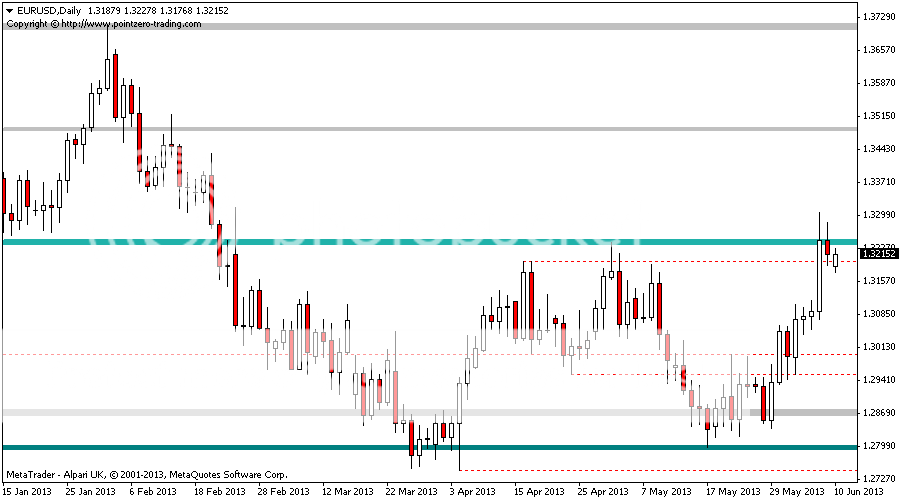
Task: Click the 3 Apr 2013 date label
Action: tap(472, 491)
